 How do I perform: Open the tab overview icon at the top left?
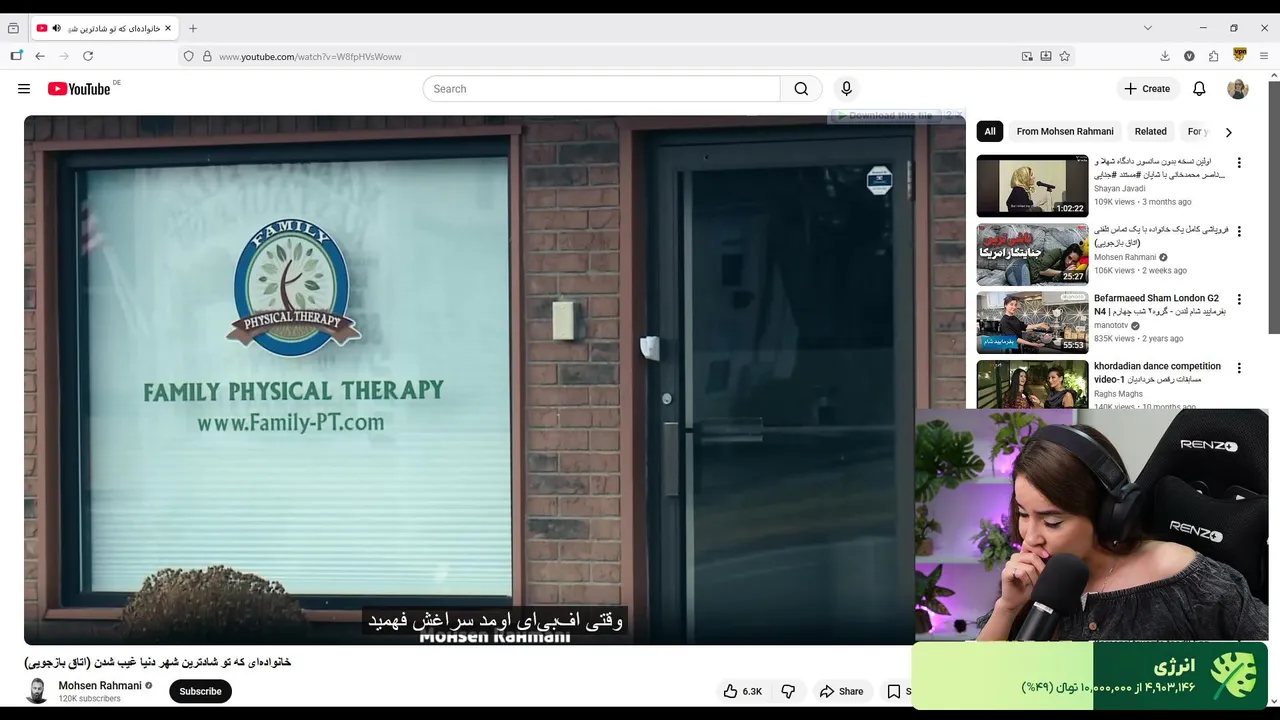[x=13, y=28]
